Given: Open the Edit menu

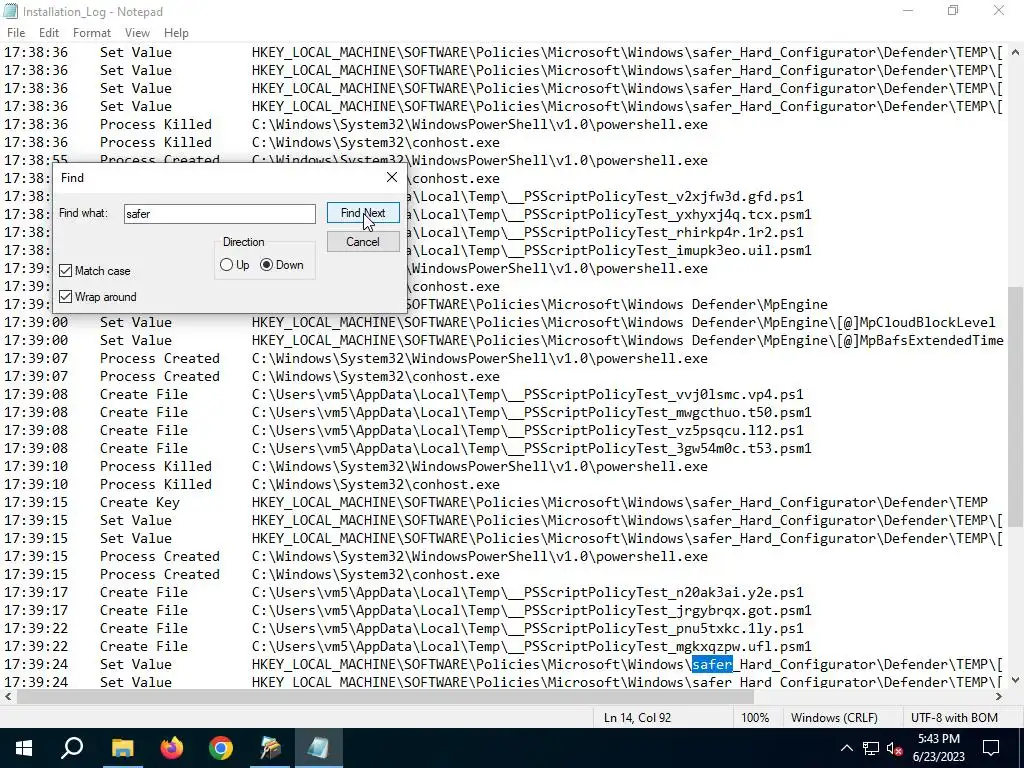Looking at the screenshot, I should pos(49,33).
